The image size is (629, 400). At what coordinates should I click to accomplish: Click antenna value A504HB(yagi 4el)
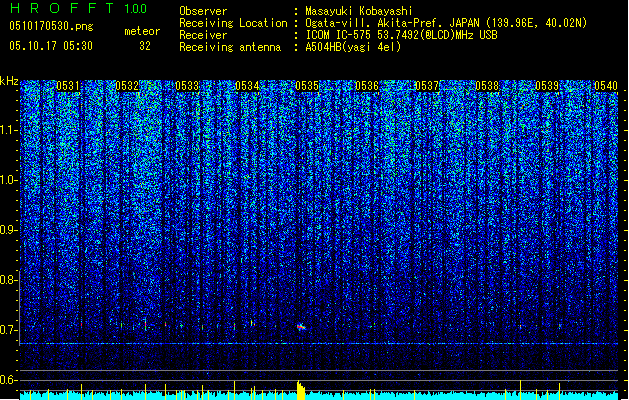click(x=353, y=47)
